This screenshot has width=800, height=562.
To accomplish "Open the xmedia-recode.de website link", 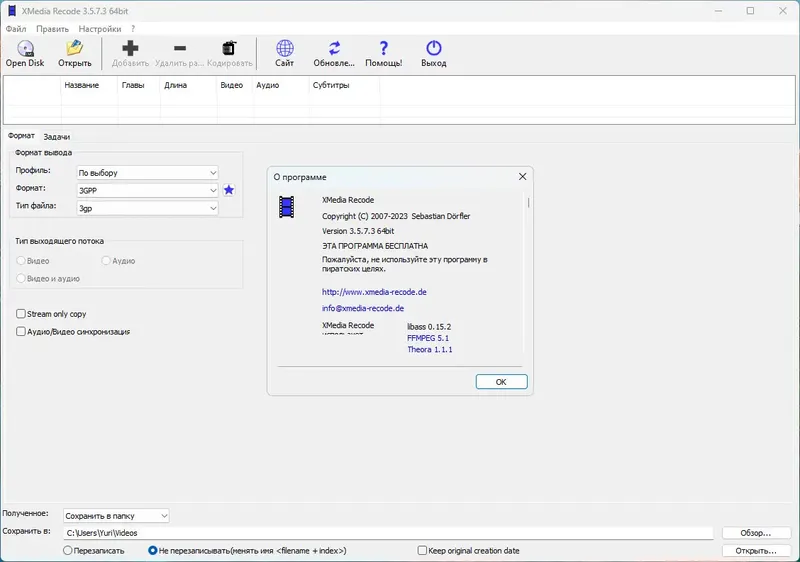I will 374,292.
